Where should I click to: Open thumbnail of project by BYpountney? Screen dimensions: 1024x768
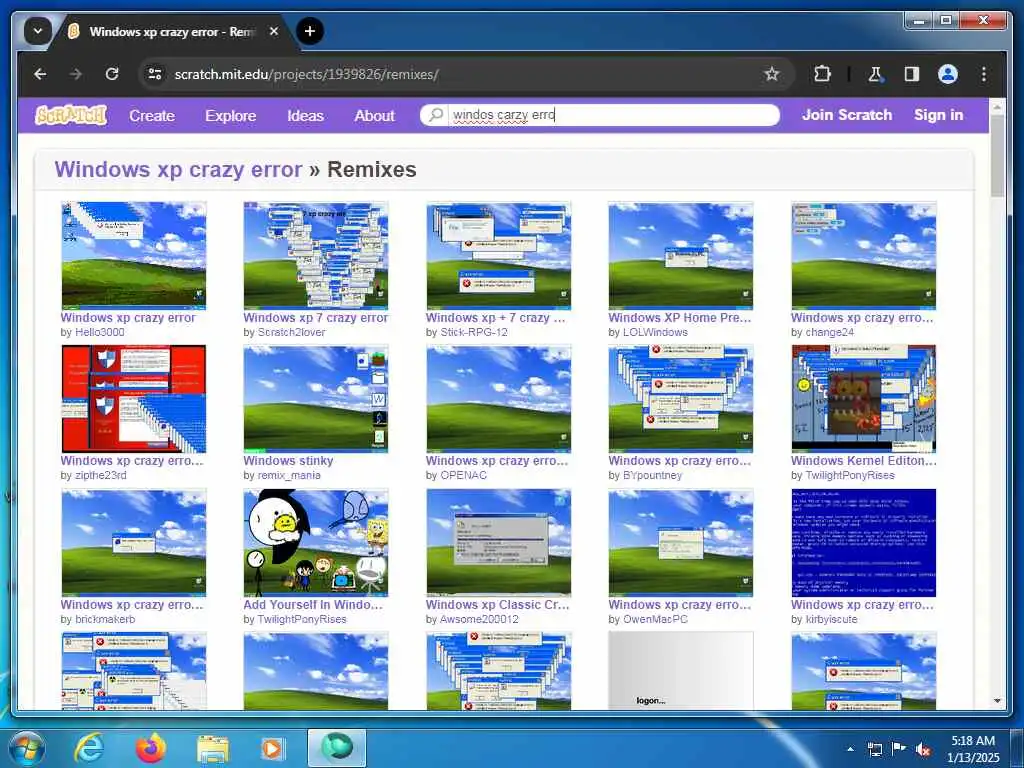tap(680, 398)
